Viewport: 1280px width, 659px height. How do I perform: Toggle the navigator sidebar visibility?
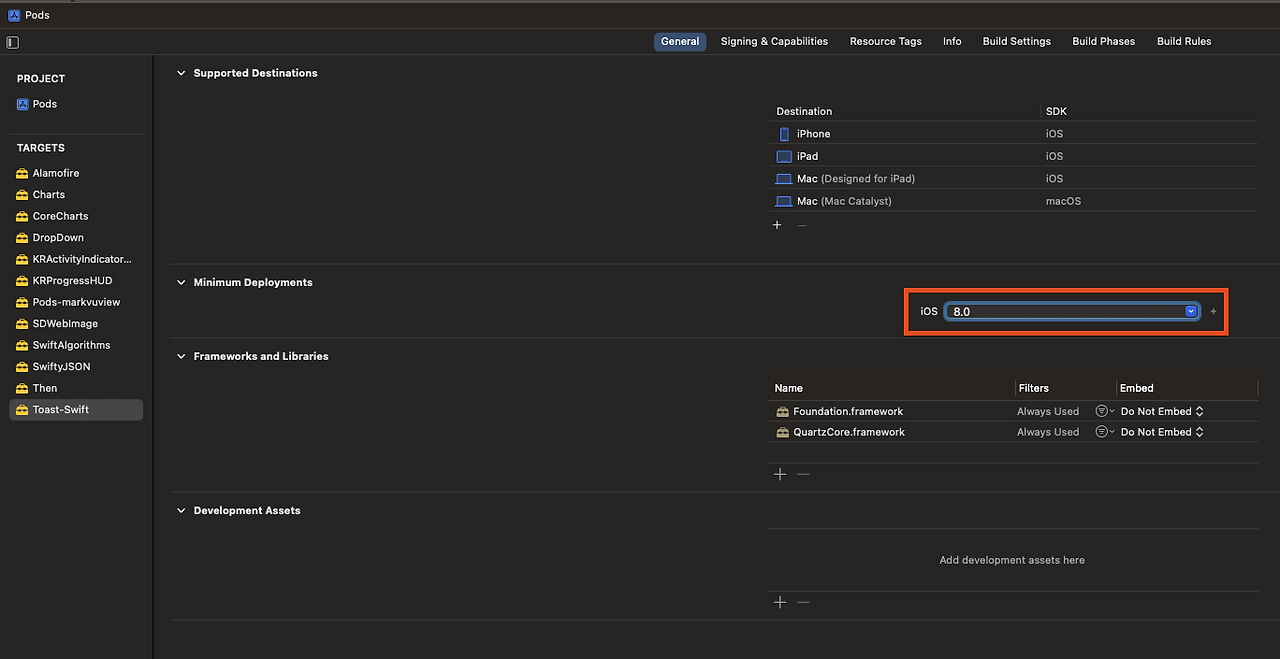(11, 42)
